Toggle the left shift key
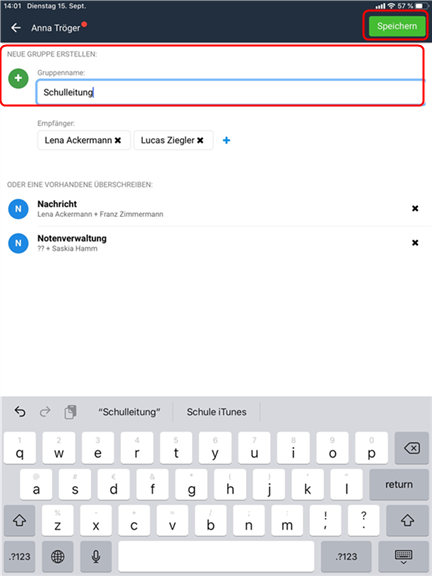 coord(19,520)
